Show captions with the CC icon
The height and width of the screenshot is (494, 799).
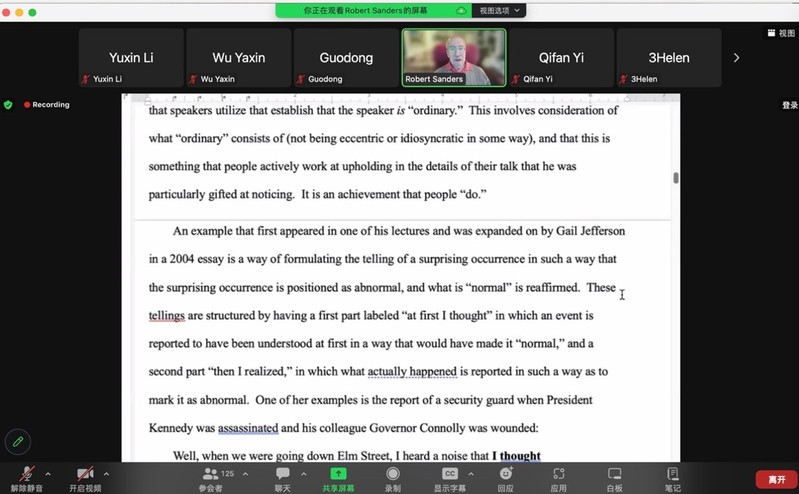450,474
